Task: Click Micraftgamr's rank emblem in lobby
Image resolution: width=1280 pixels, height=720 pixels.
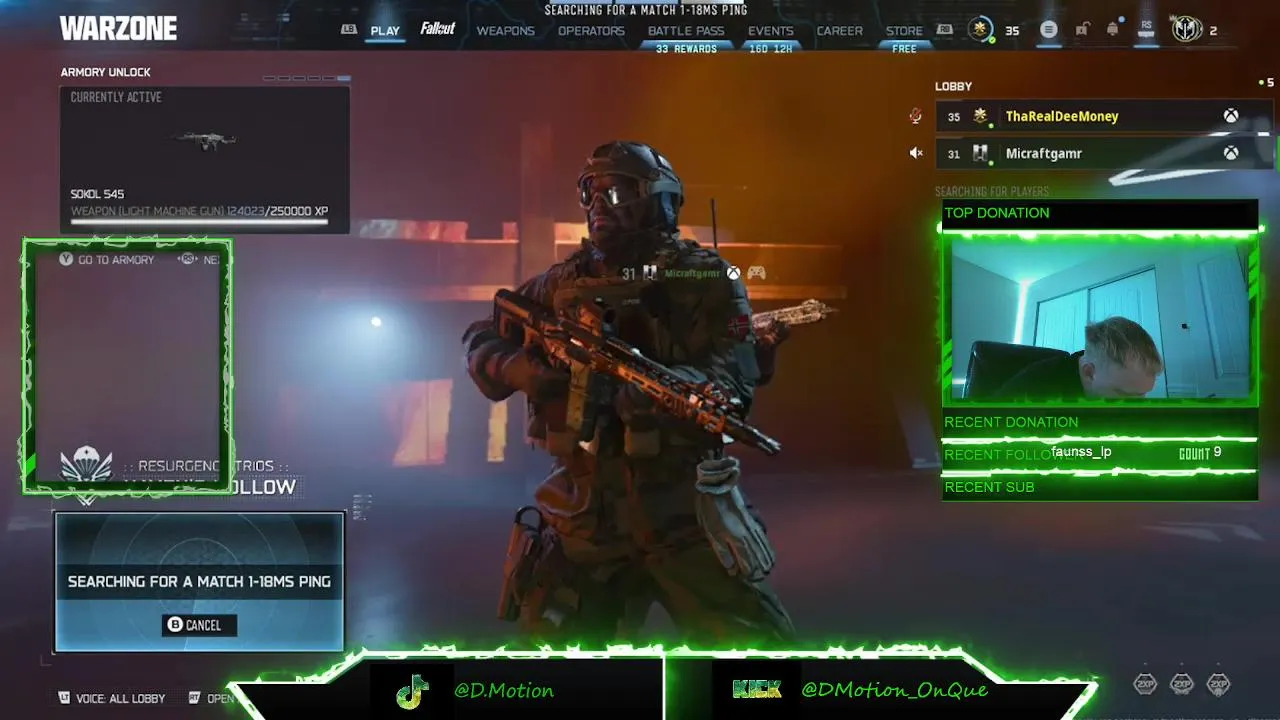Action: coord(981,153)
